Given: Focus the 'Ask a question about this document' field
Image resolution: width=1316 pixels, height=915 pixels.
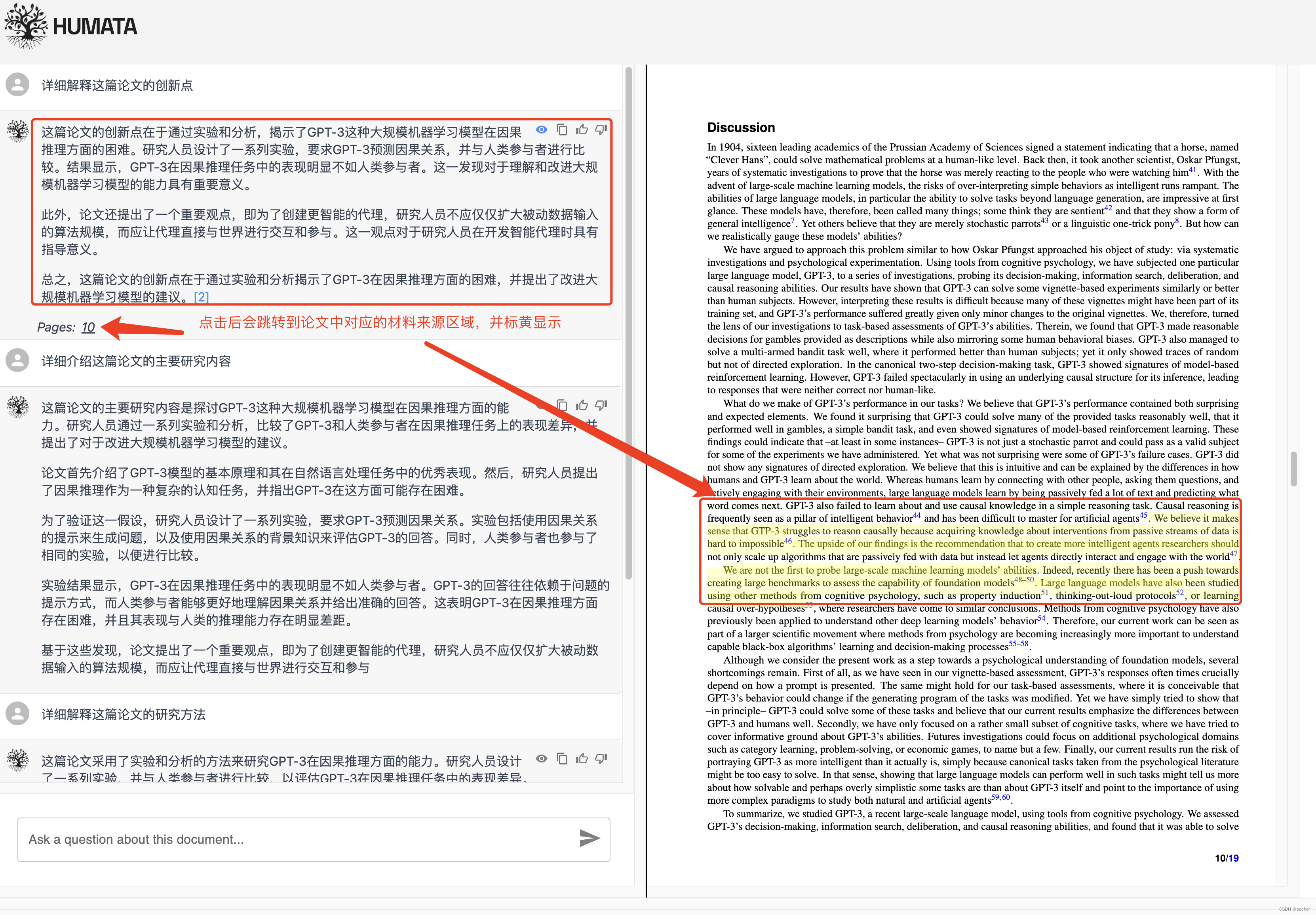Looking at the screenshot, I should [287, 839].
